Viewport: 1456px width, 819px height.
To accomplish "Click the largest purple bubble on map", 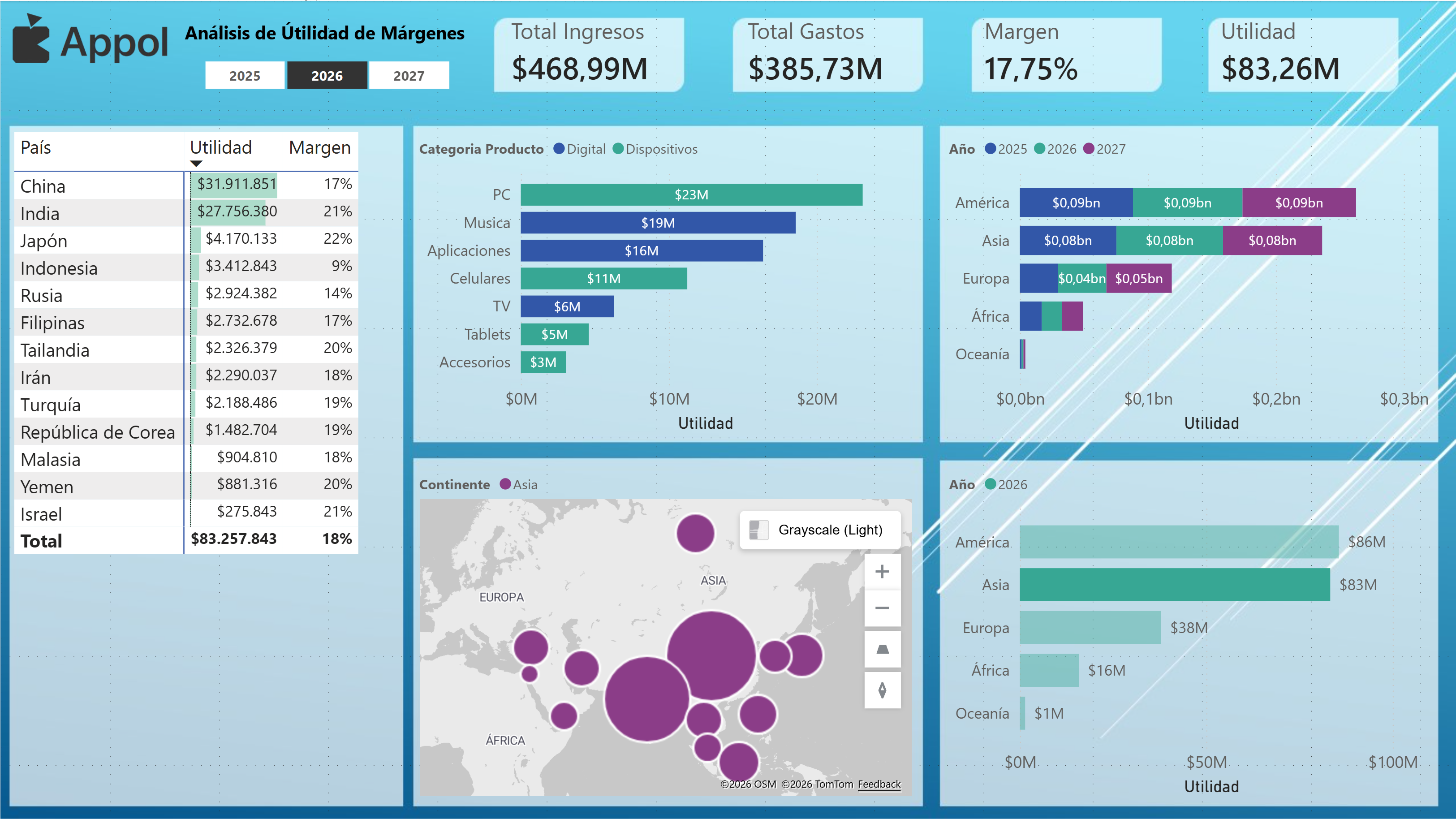I will click(x=711, y=655).
